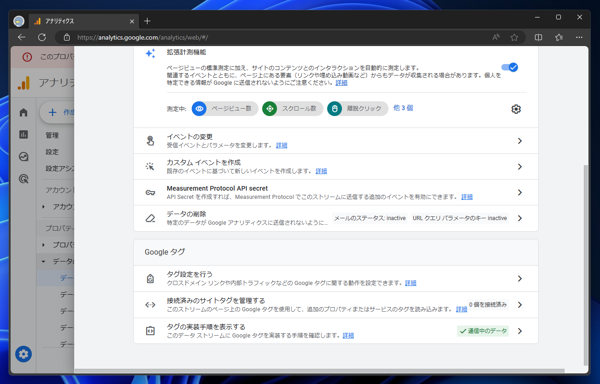Expand タグの実装手順を表示する chevron
The width and height of the screenshot is (600, 384).
(x=520, y=331)
